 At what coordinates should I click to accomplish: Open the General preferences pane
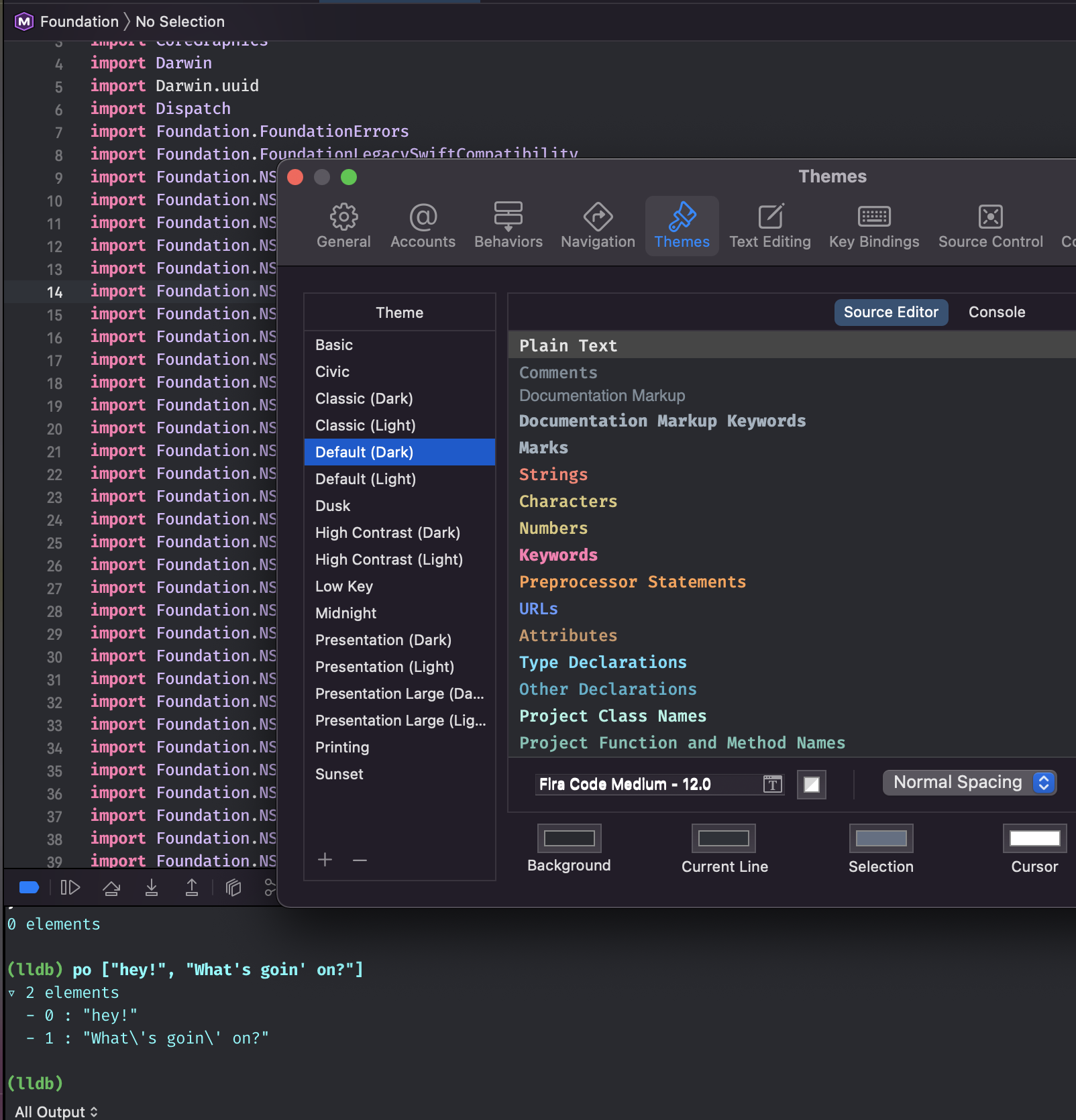click(343, 226)
